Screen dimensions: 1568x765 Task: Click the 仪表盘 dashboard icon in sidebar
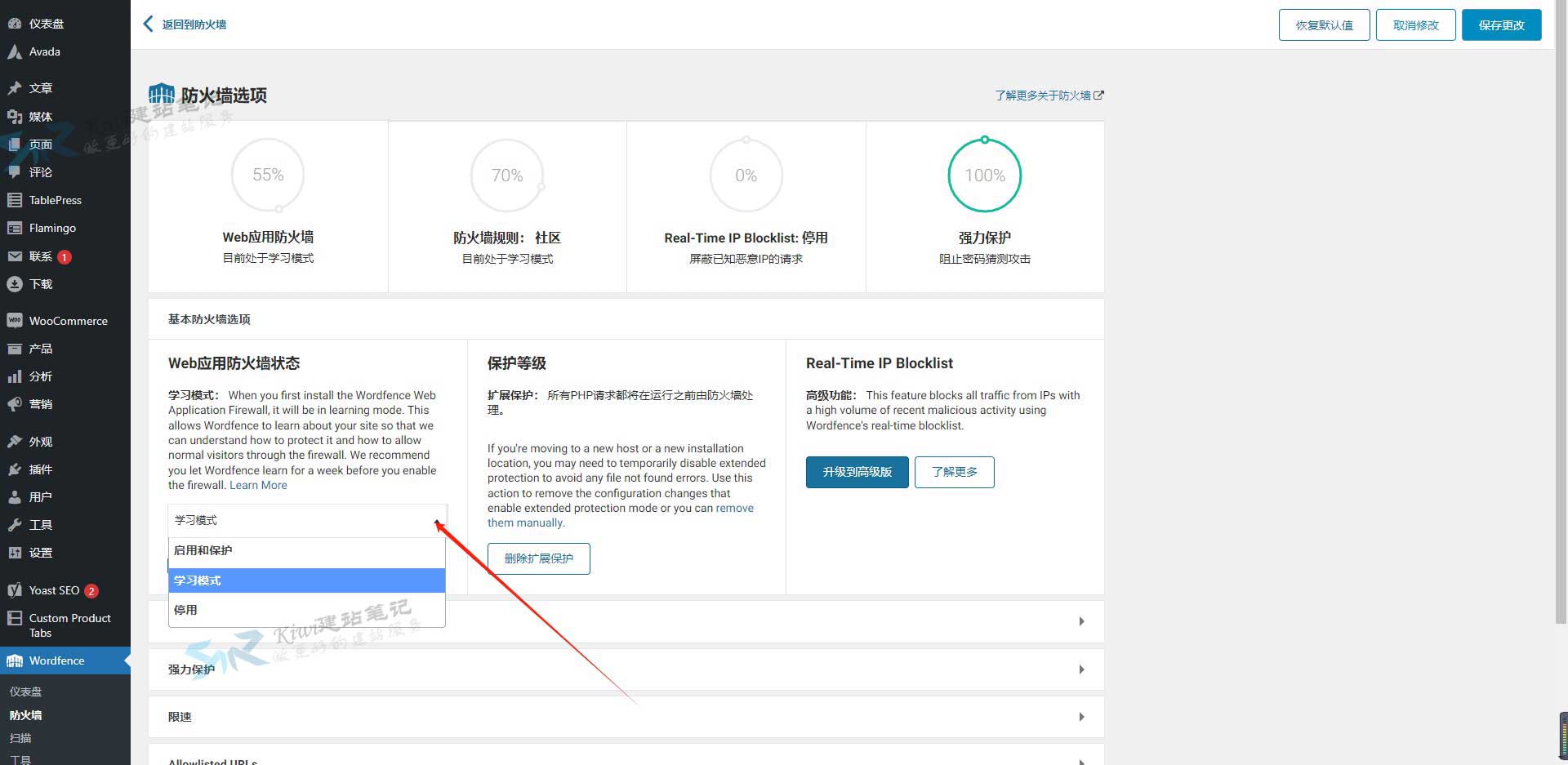point(15,24)
